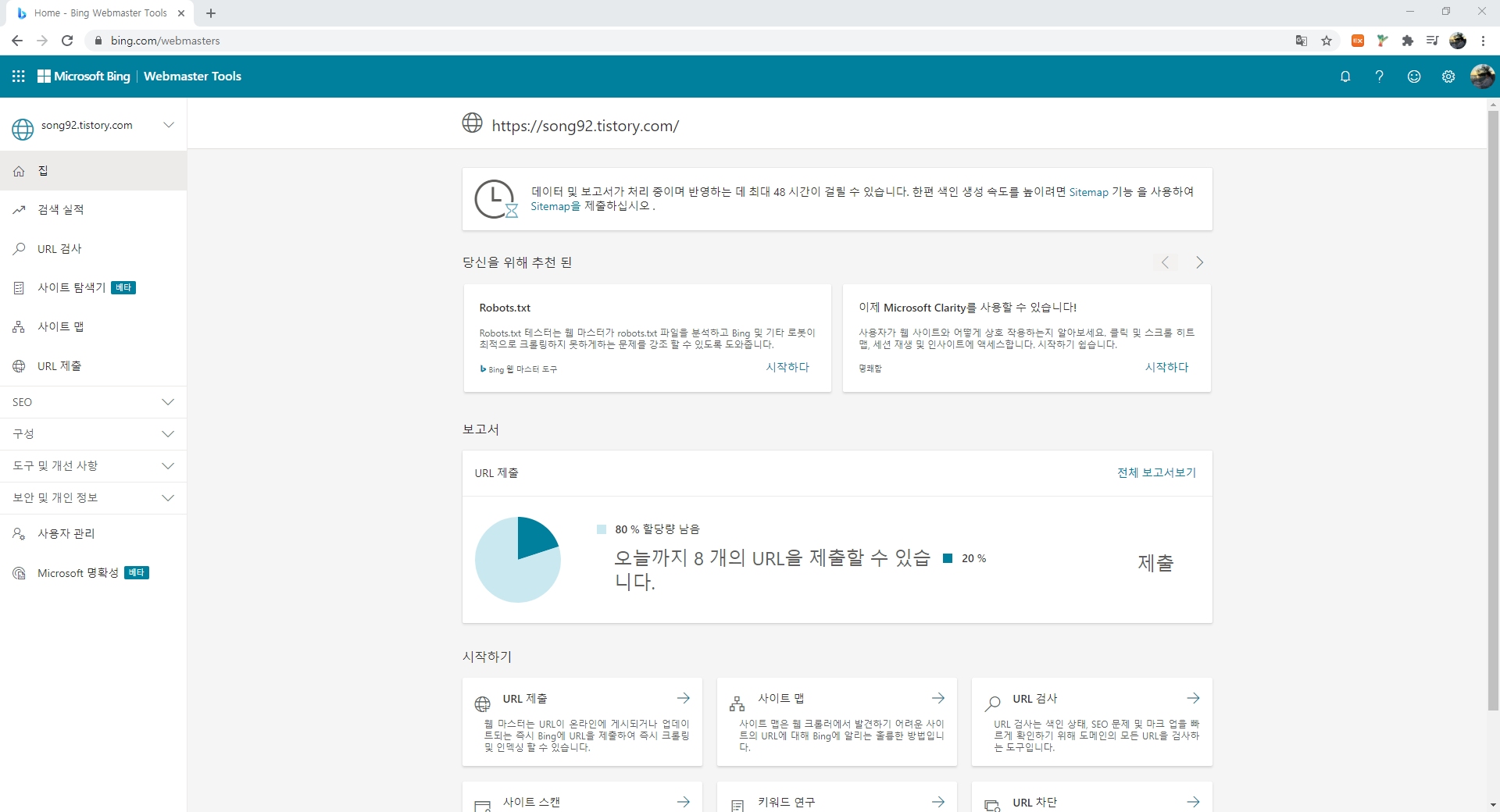This screenshot has width=1500, height=812.
Task: Open the Microsoft apps grid launcher
Action: [19, 77]
